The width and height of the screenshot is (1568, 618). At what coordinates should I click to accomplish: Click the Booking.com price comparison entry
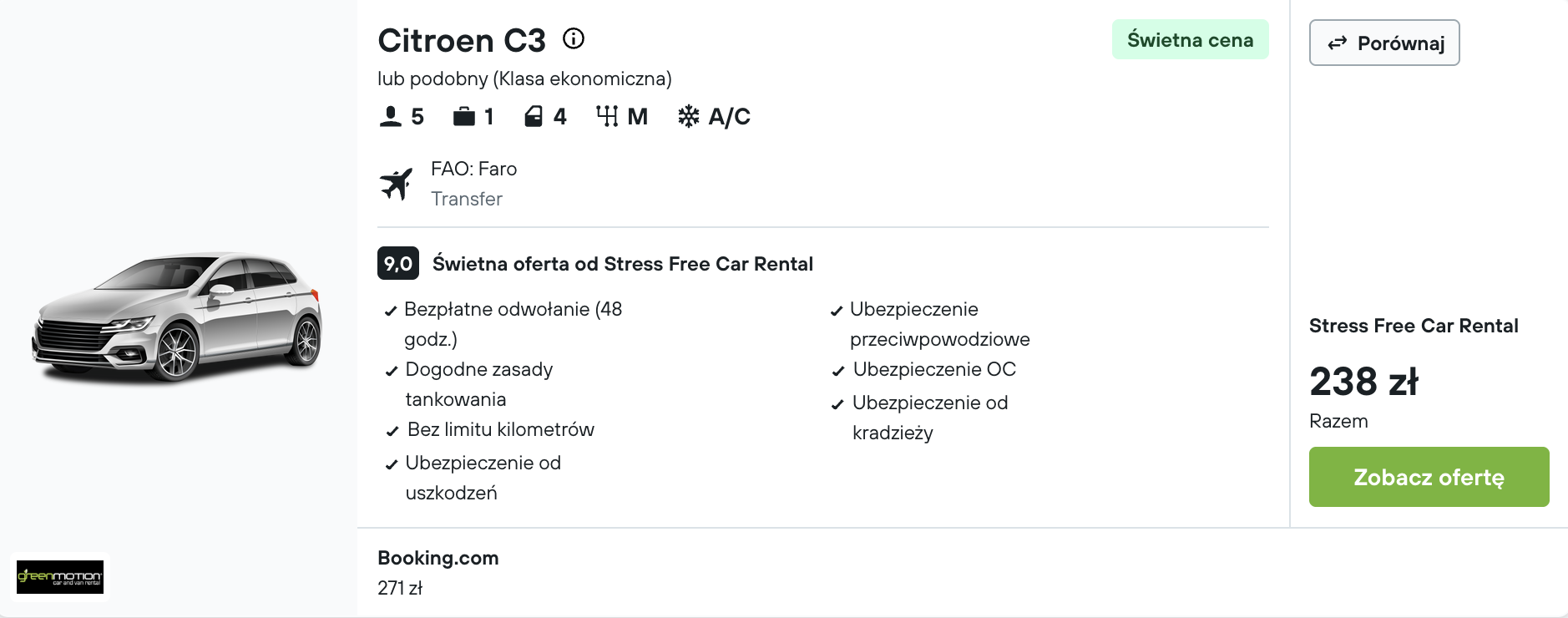coord(438,572)
